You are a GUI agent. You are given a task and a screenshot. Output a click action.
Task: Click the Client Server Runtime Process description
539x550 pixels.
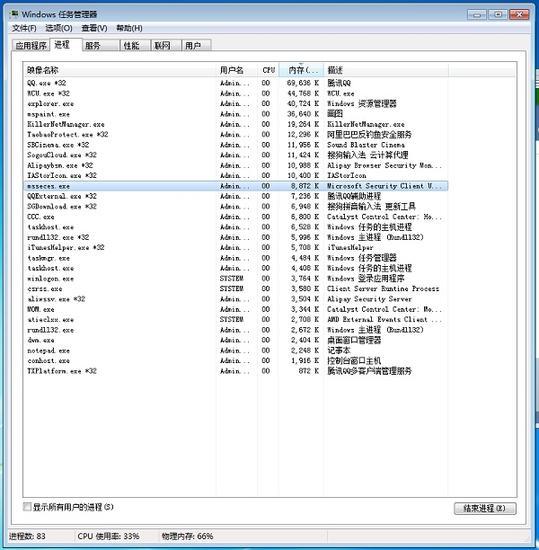point(383,289)
